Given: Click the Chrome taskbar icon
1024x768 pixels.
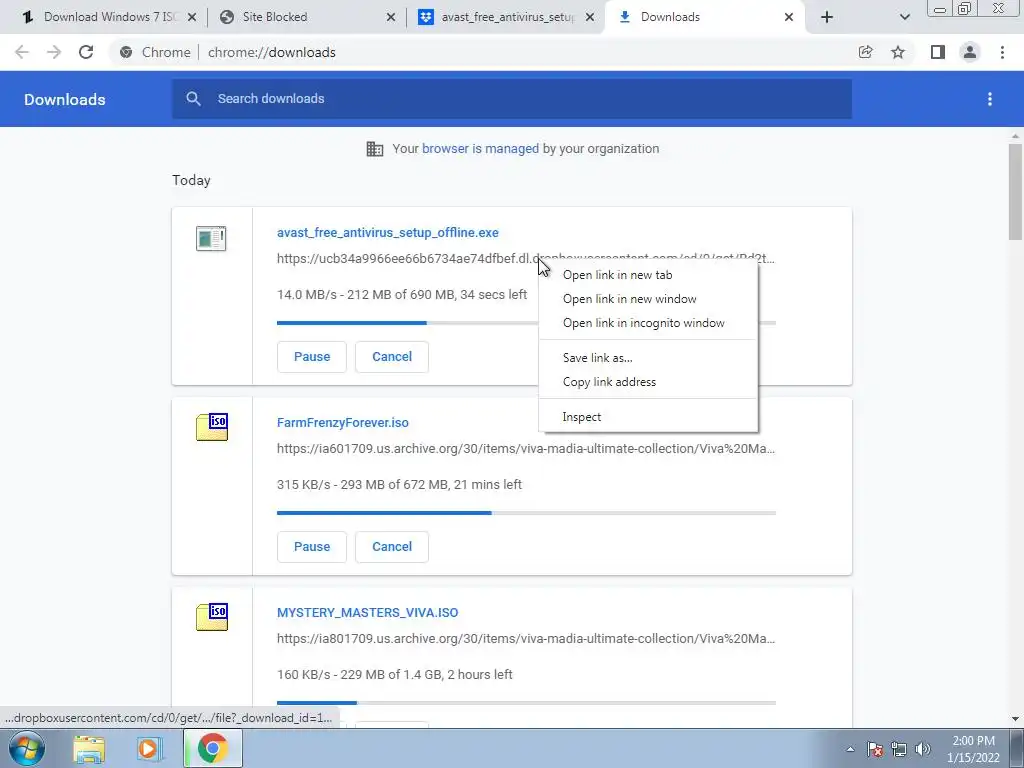Looking at the screenshot, I should (212, 748).
